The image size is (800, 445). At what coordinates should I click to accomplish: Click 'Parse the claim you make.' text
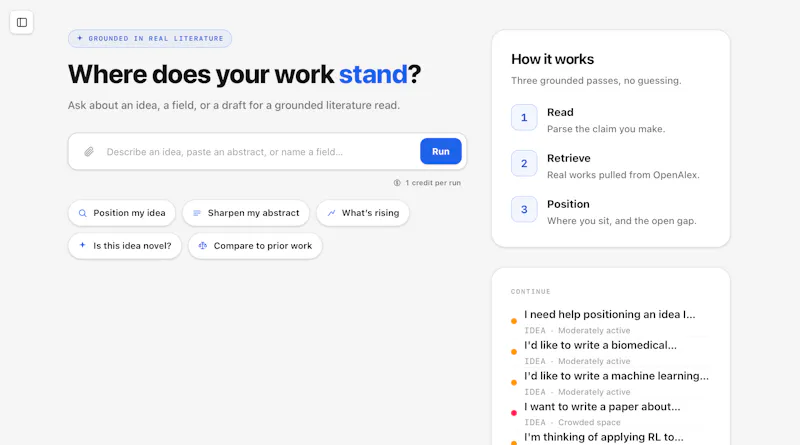click(606, 129)
